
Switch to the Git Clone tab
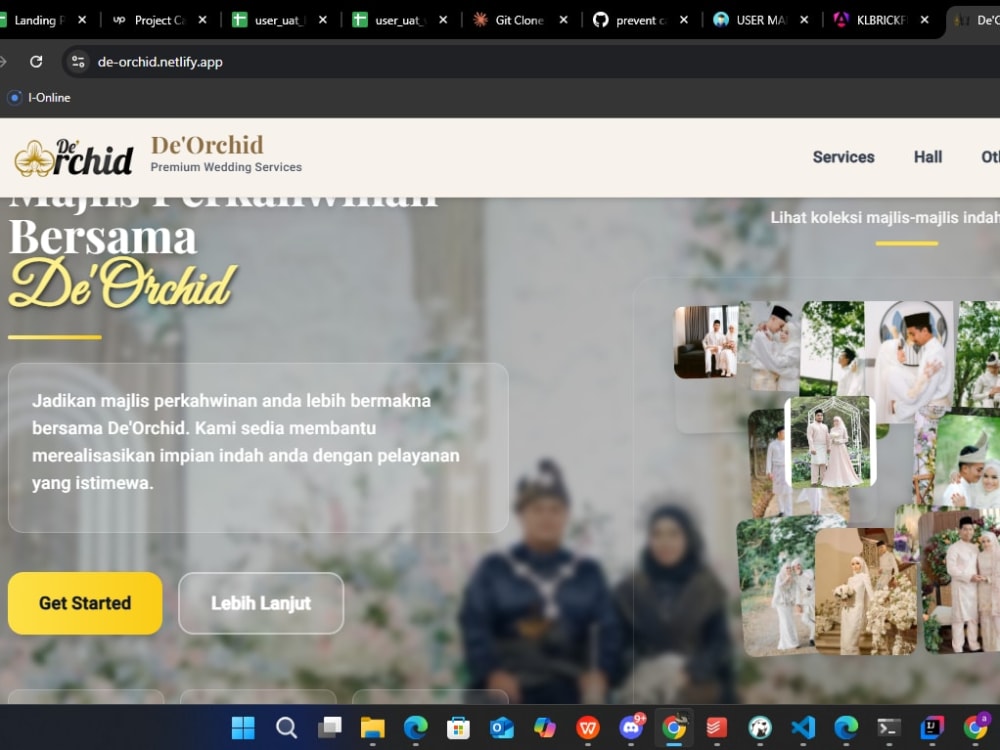(x=518, y=20)
